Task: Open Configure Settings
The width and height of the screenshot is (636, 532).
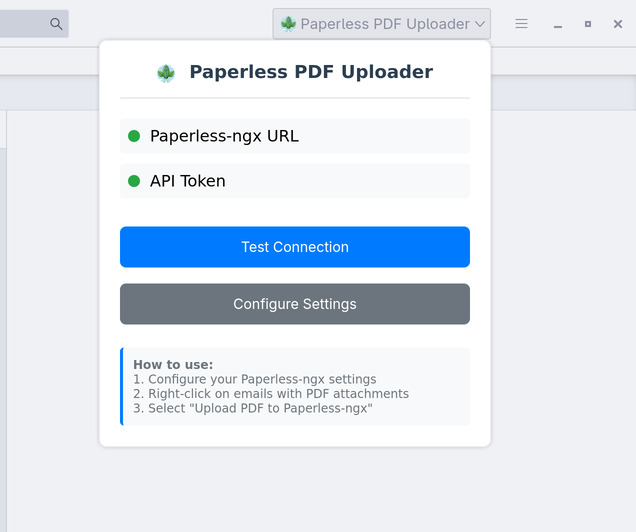Action: [295, 304]
